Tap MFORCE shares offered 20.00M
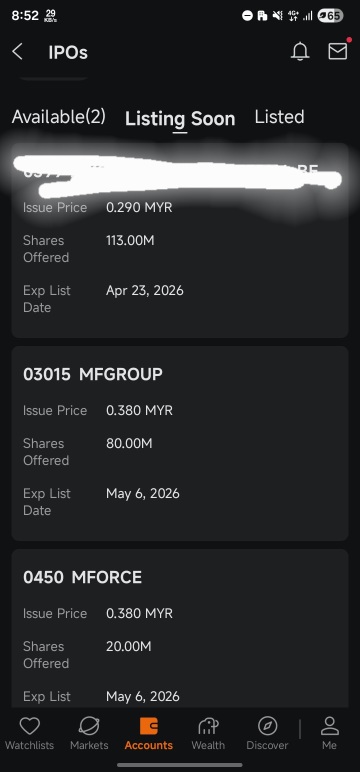Screen dimensions: 360x772 129,646
